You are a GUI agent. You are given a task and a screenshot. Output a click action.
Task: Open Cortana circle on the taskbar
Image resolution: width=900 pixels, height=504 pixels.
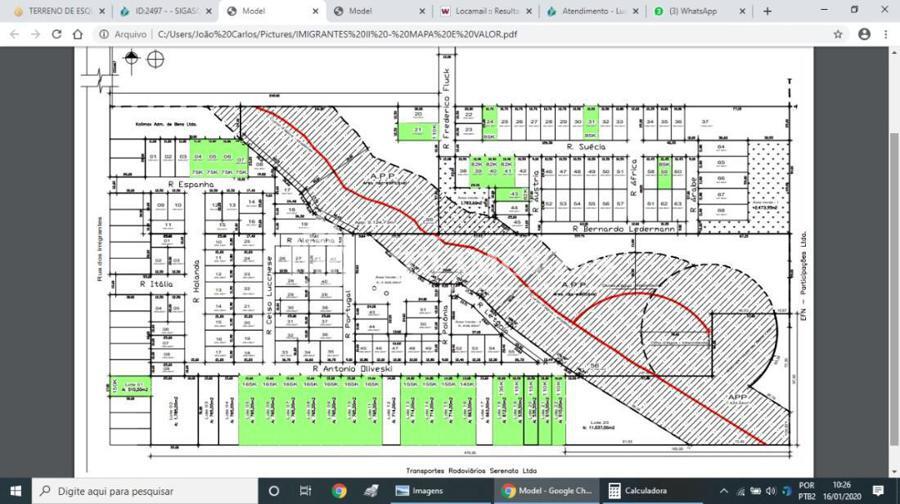275,491
